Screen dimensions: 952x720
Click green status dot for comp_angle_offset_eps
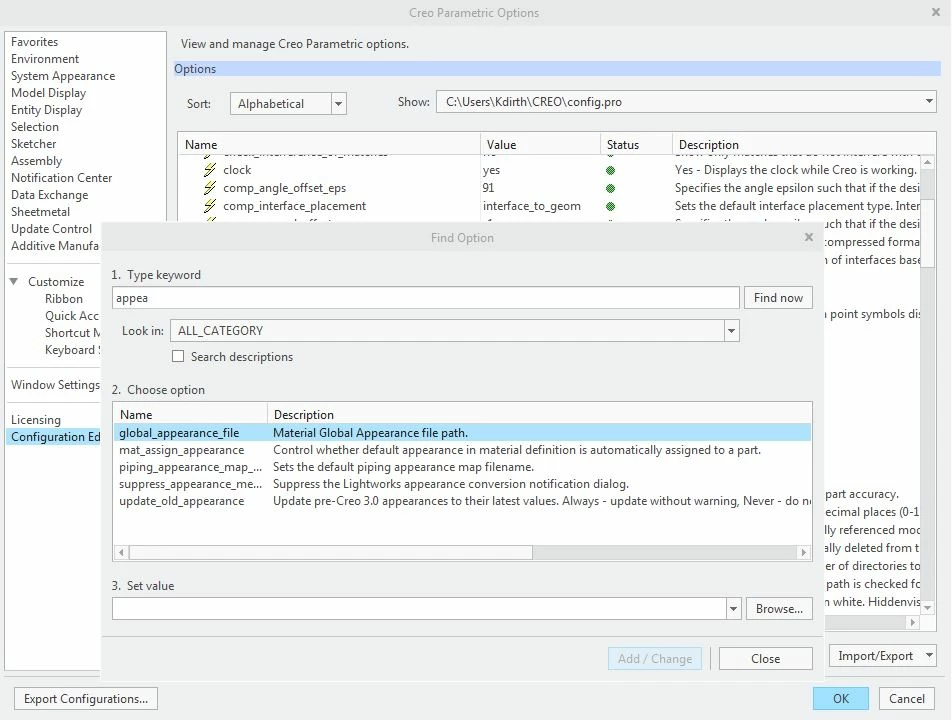tap(610, 188)
